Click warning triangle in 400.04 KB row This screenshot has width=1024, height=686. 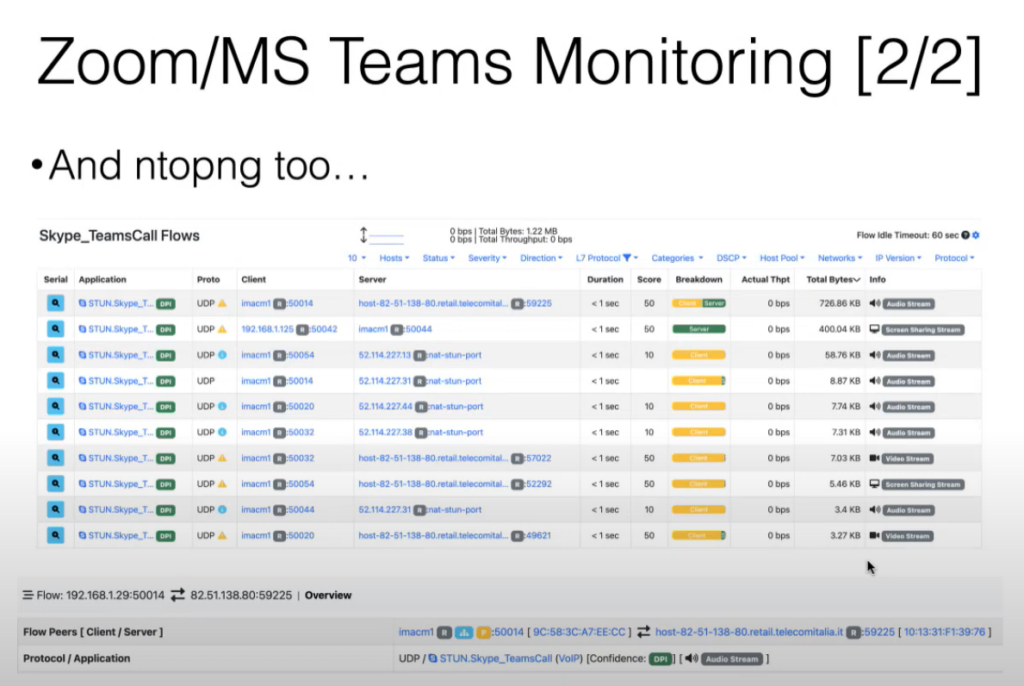[222, 329]
